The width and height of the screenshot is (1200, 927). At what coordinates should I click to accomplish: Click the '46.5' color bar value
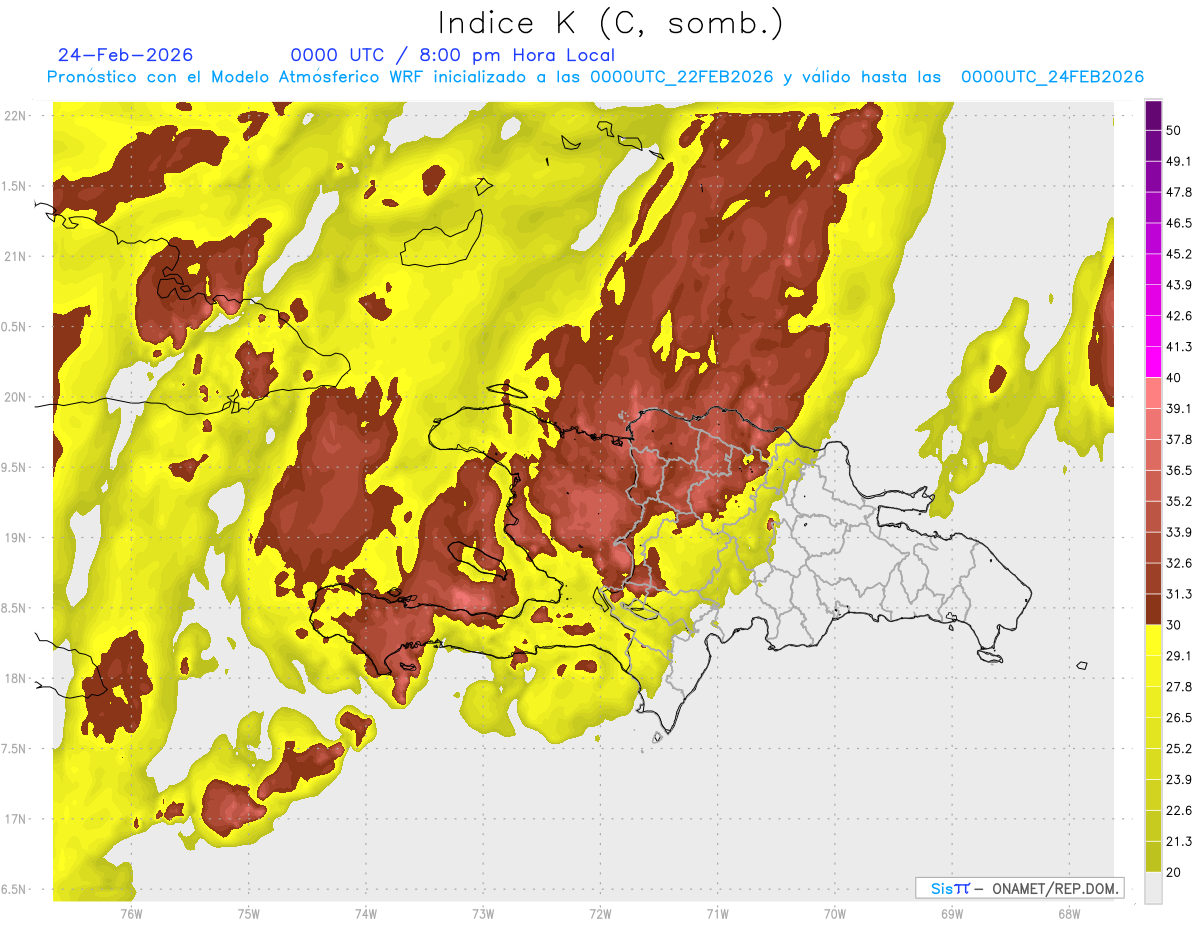coord(1179,223)
